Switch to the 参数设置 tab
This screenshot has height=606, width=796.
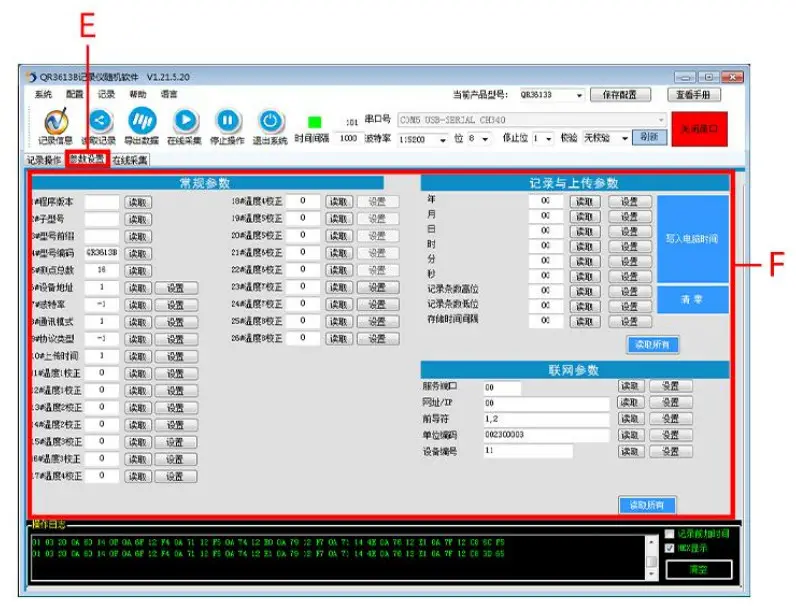(x=87, y=159)
